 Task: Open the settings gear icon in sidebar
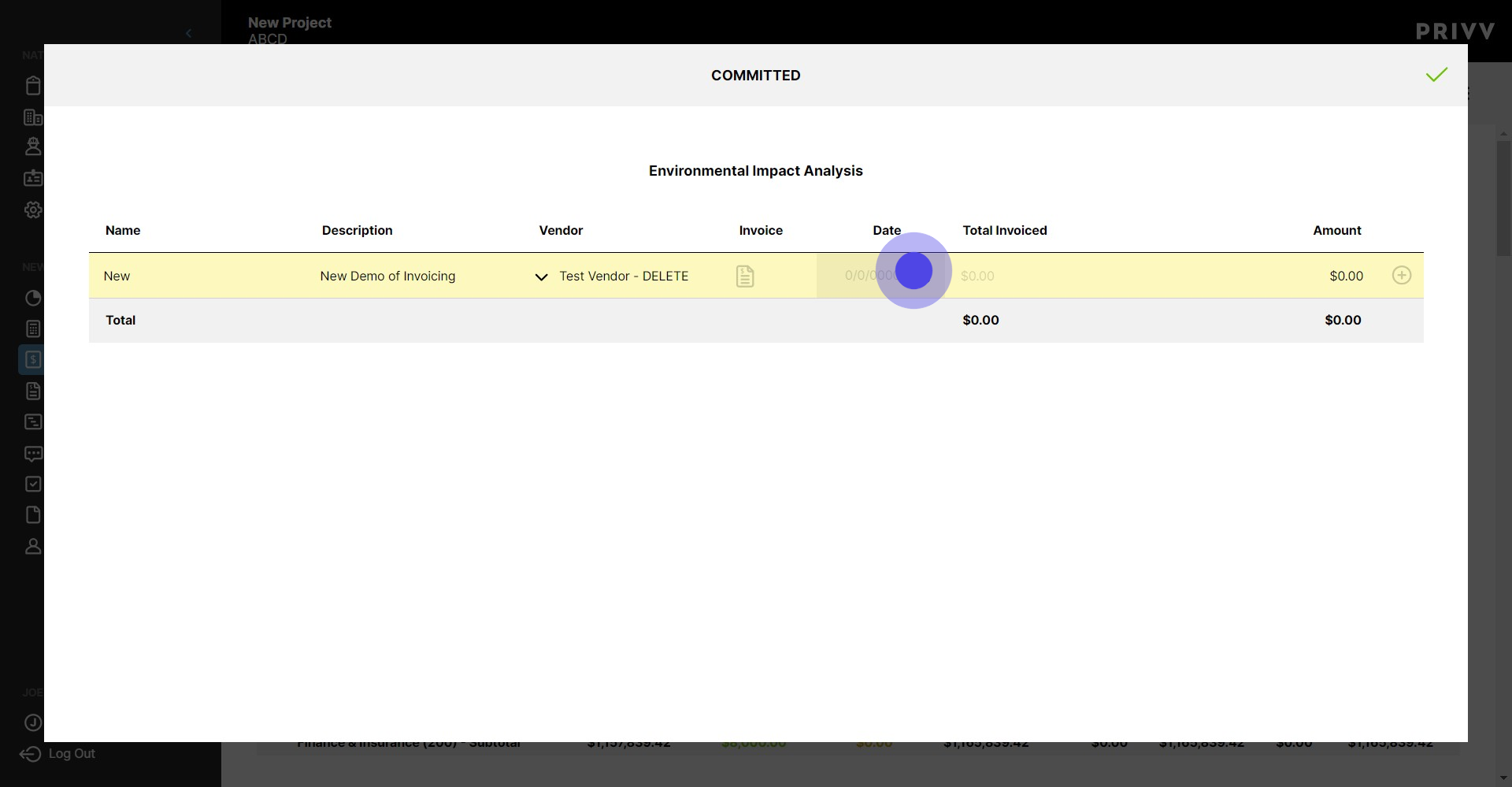(x=33, y=210)
